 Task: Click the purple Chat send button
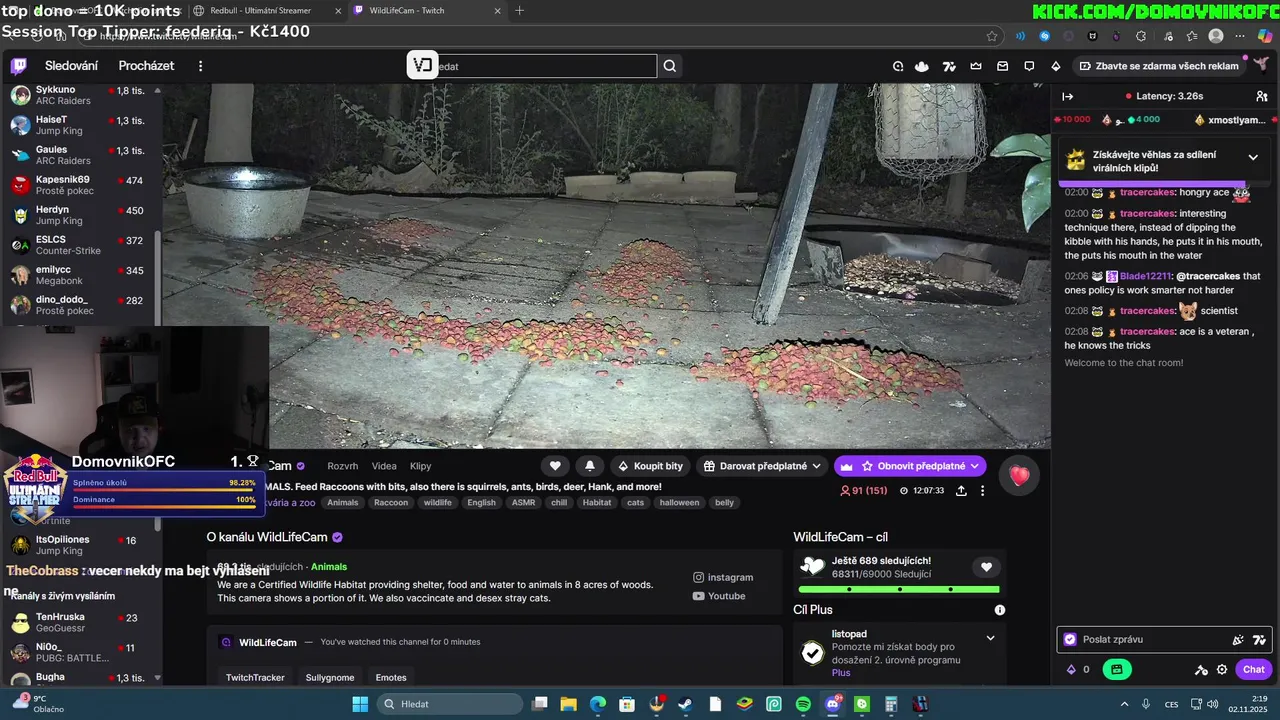[1254, 670]
